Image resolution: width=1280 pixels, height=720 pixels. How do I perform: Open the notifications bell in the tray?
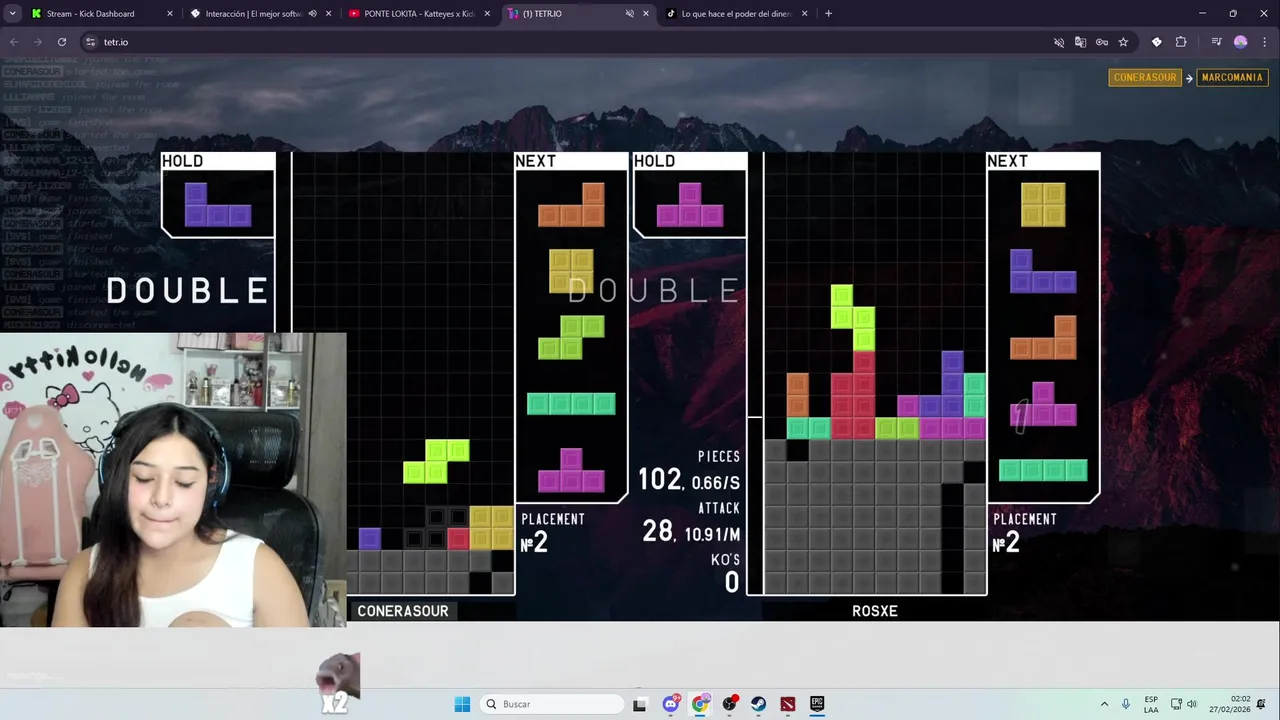[x=1261, y=704]
